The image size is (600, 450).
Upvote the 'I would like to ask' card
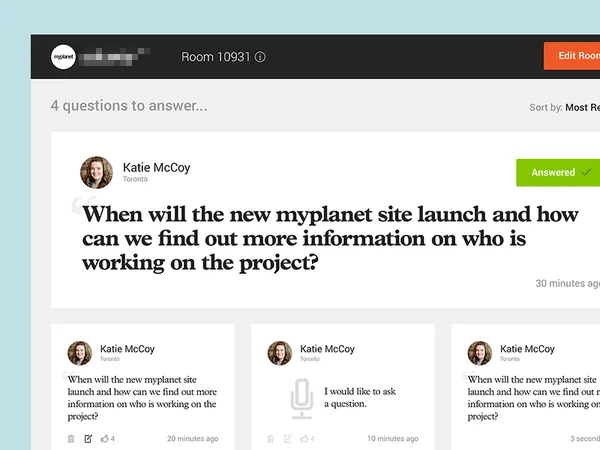(307, 439)
